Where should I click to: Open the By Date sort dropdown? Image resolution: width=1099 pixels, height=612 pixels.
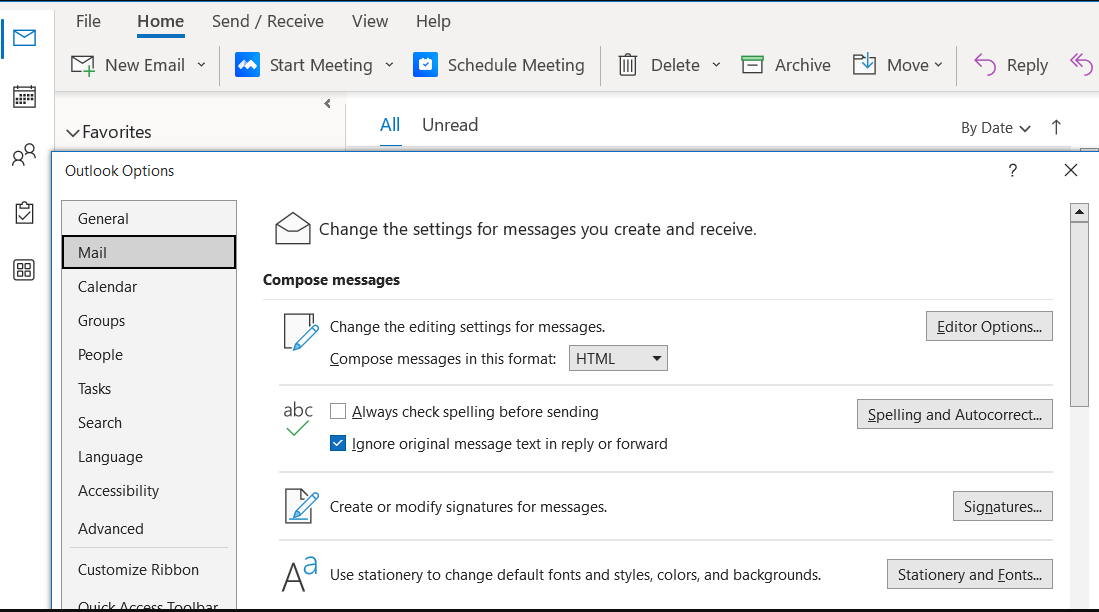(x=995, y=128)
